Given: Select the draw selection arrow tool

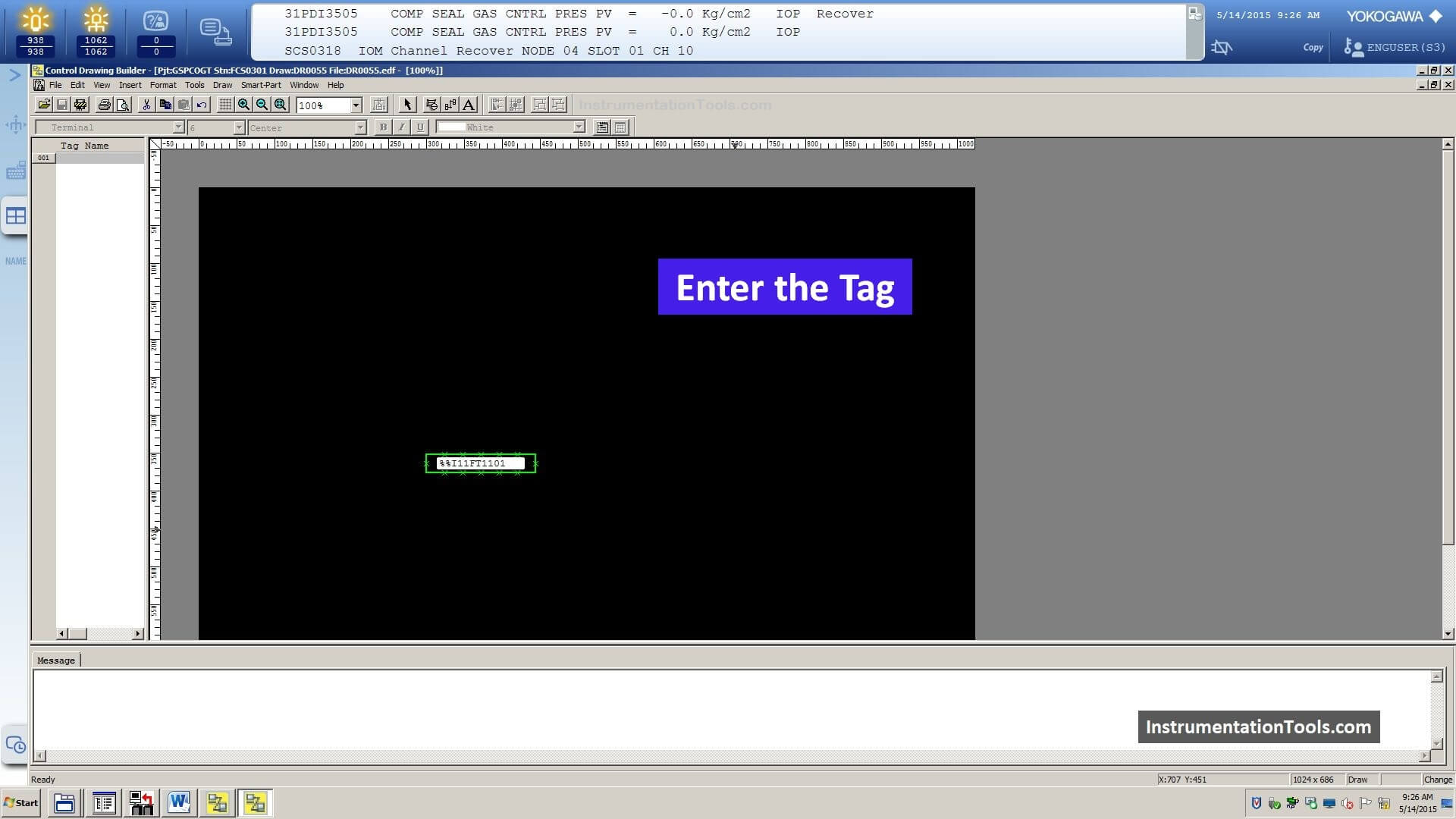Looking at the screenshot, I should (x=407, y=105).
